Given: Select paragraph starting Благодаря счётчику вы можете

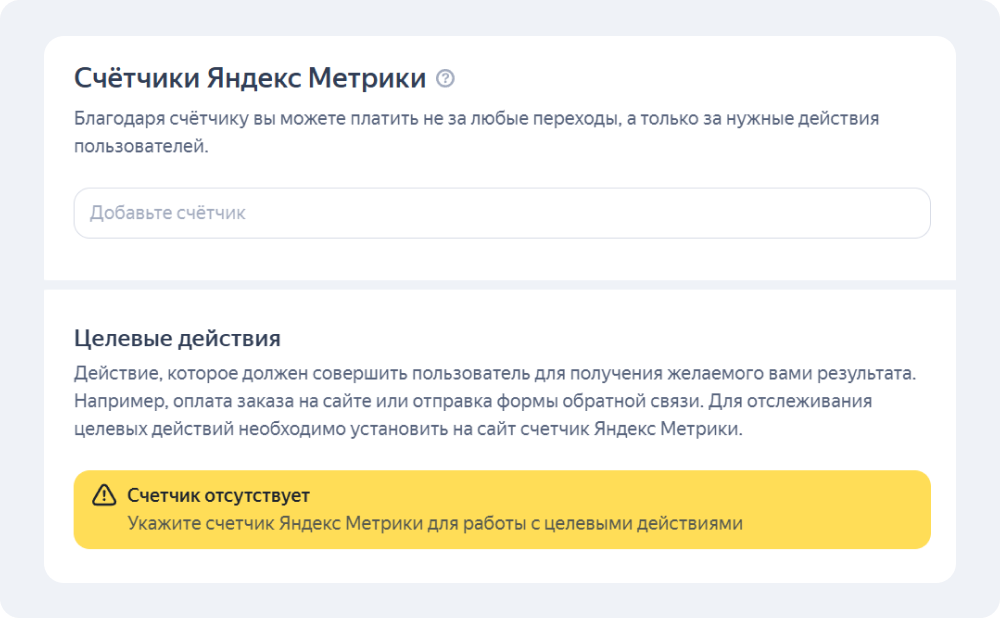Looking at the screenshot, I should (476, 132).
